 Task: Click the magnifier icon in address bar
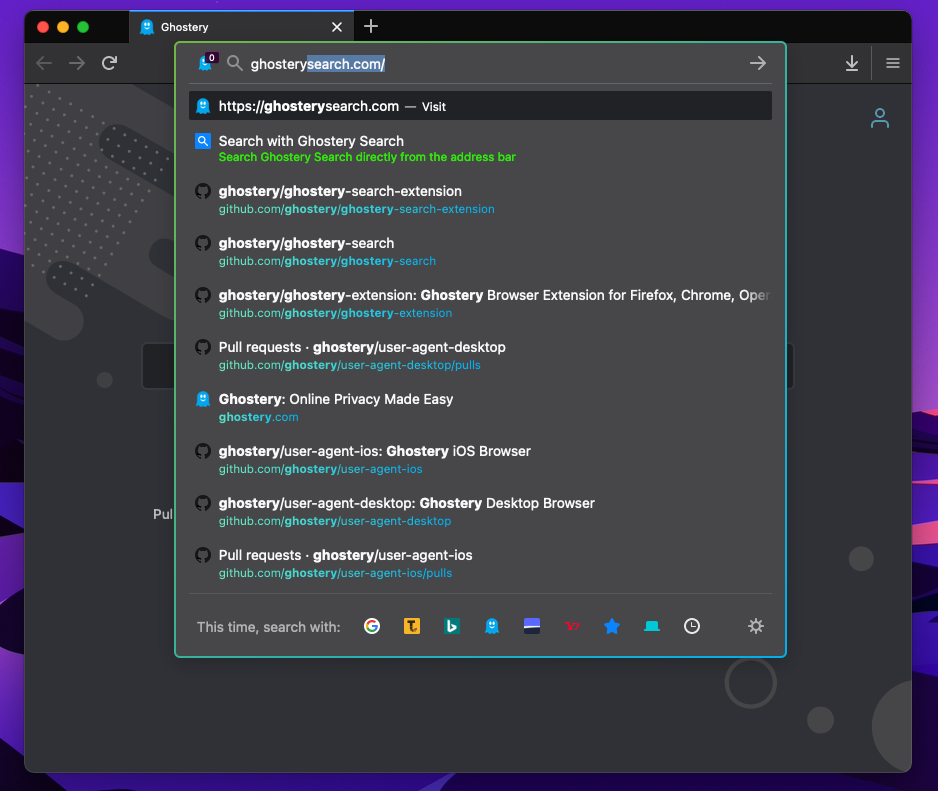234,63
